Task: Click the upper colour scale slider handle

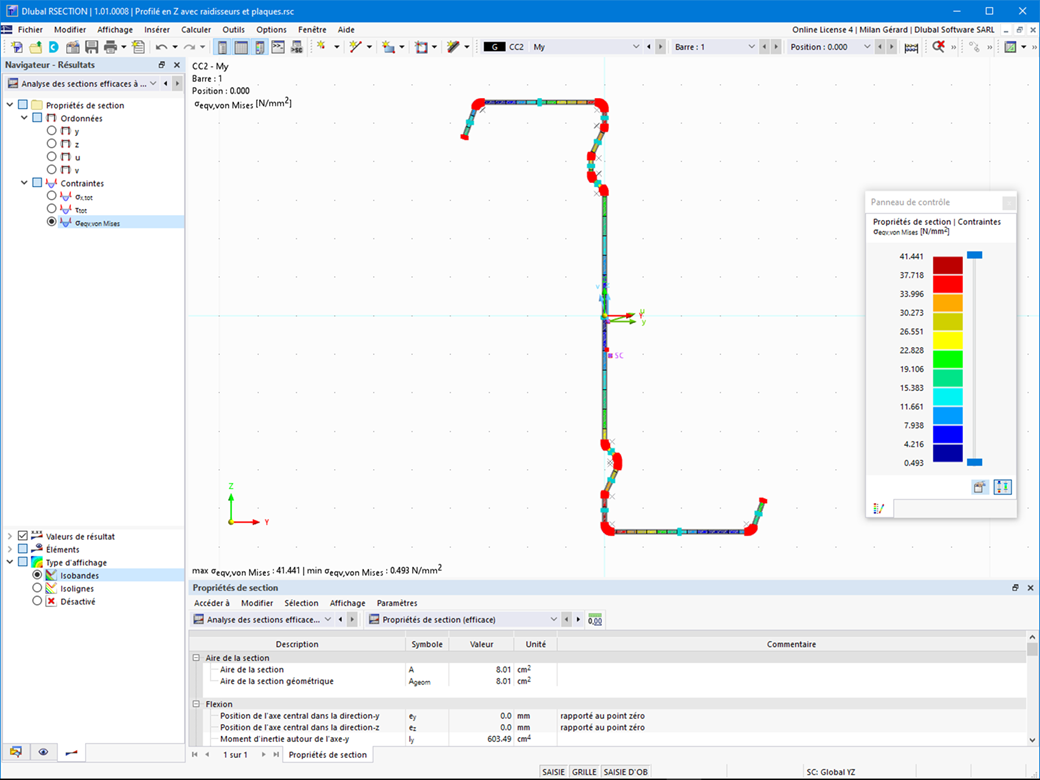Action: pos(974,255)
